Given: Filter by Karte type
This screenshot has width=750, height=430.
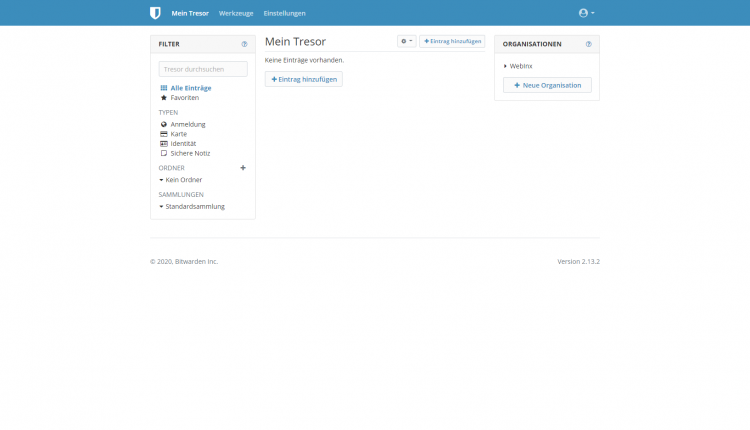Looking at the screenshot, I should point(178,134).
